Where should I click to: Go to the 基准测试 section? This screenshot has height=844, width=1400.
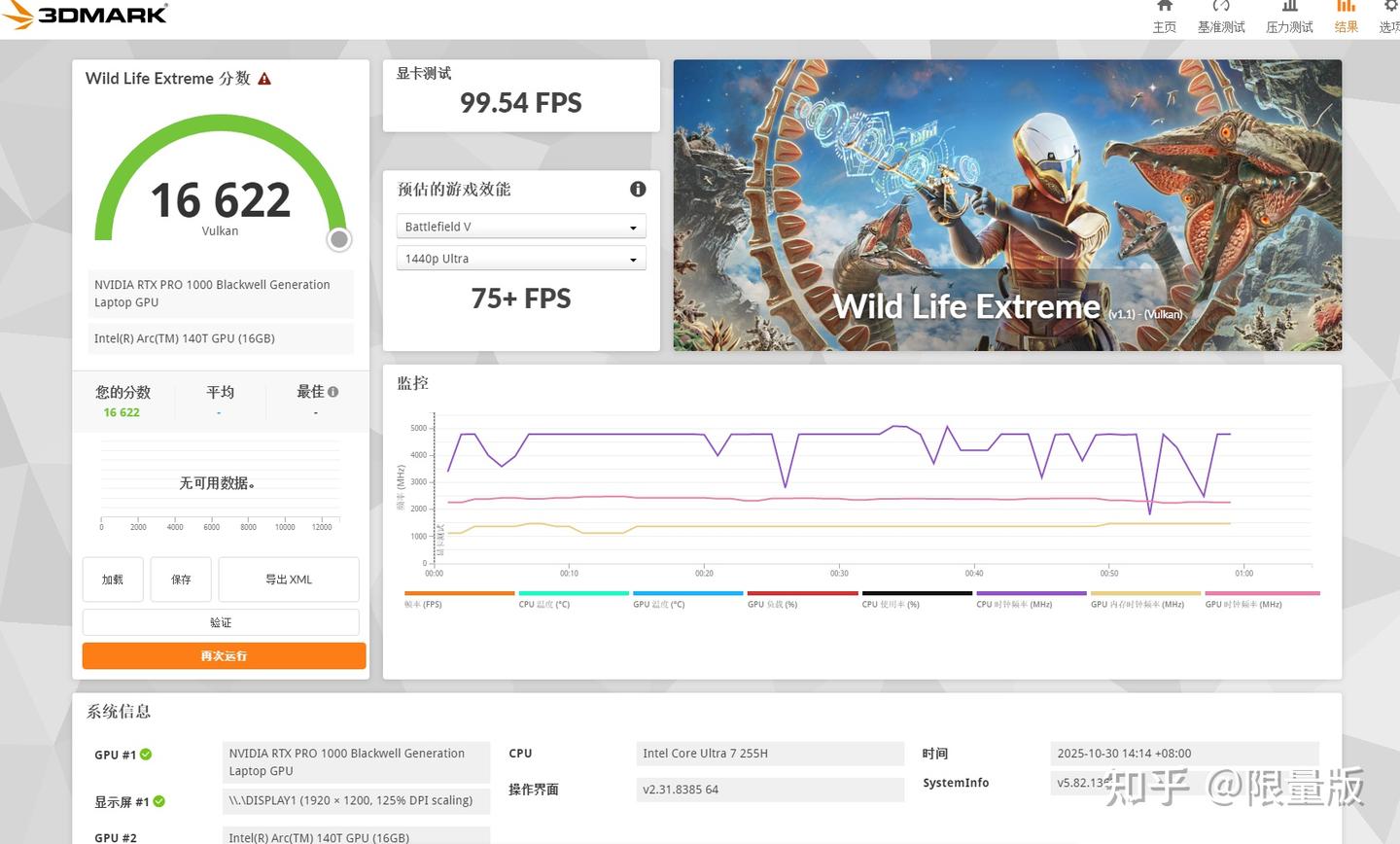point(1221,18)
